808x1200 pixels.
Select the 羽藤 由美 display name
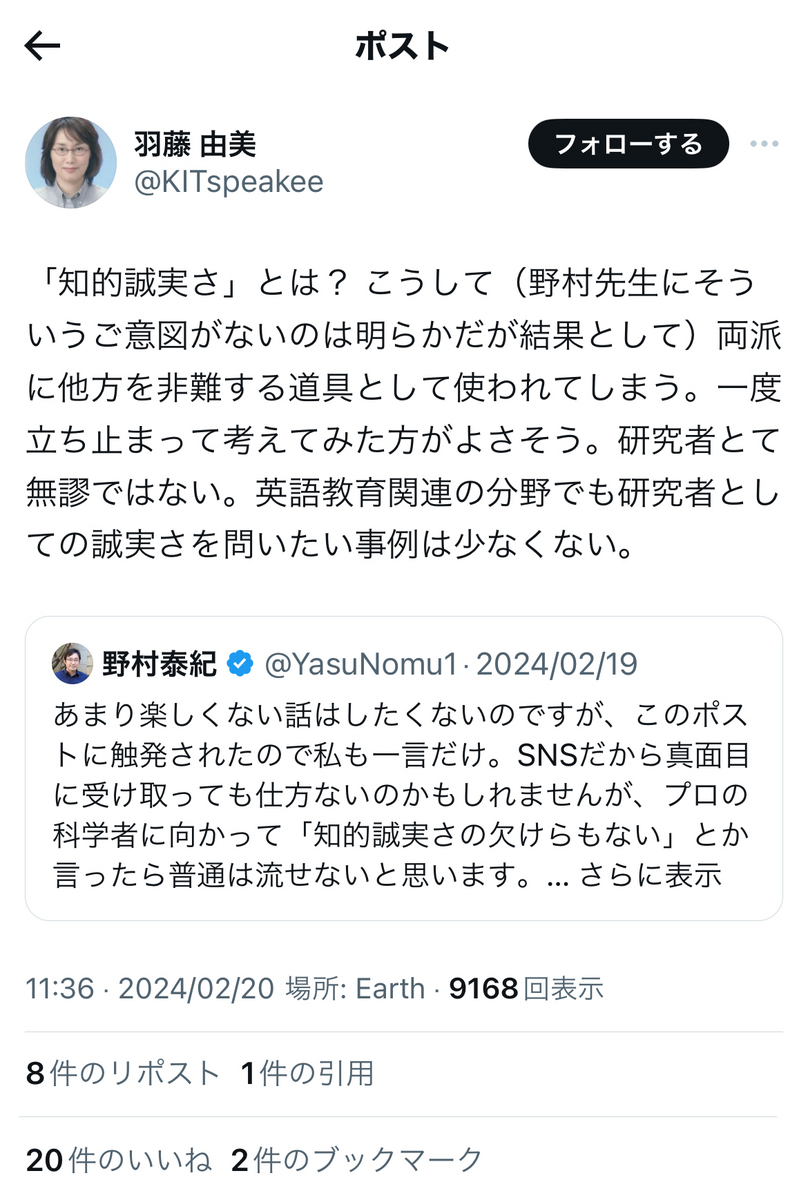195,143
